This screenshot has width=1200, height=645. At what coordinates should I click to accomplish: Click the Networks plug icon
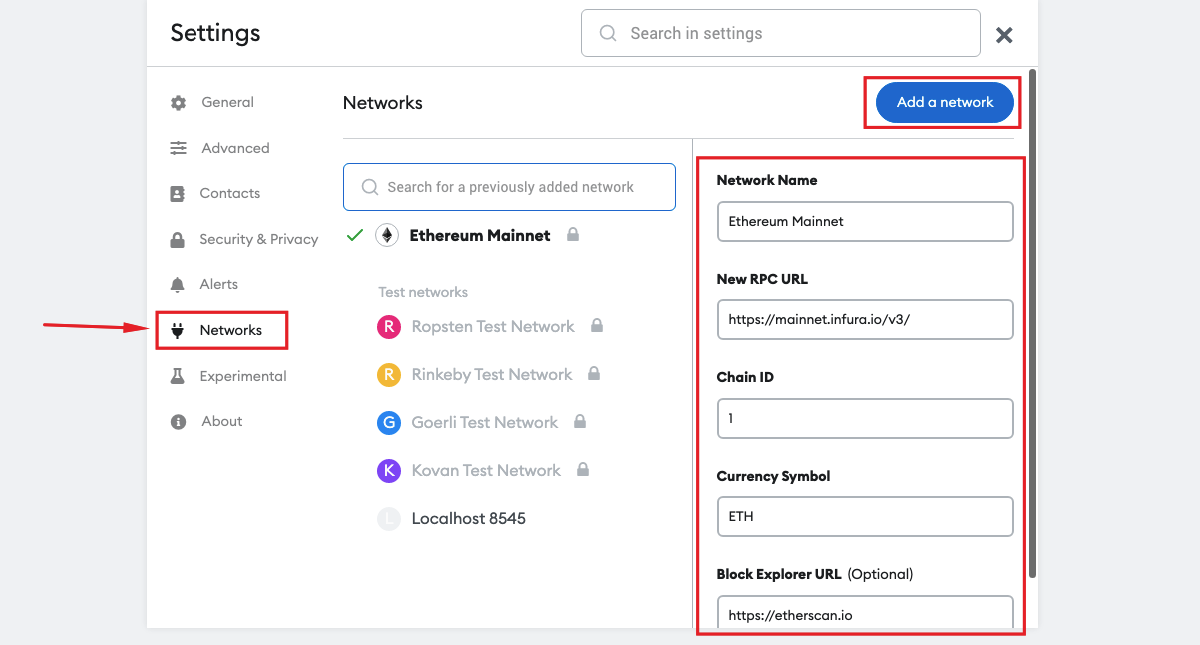[178, 330]
